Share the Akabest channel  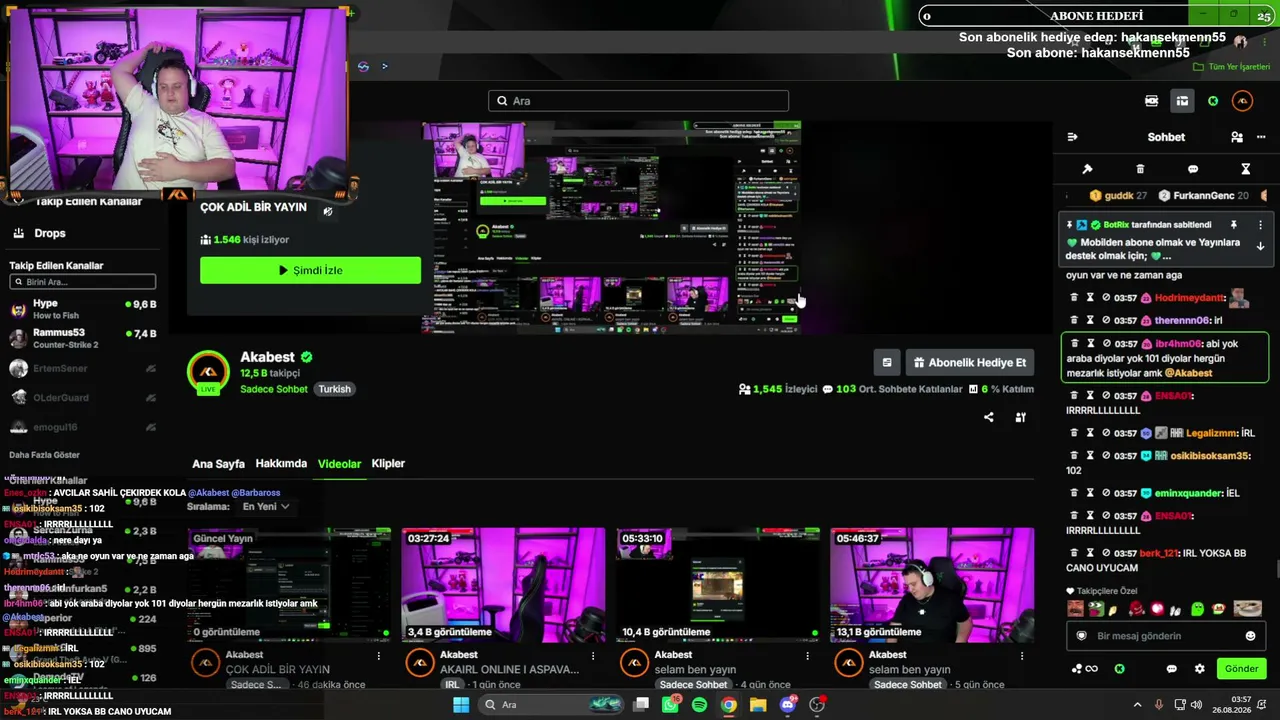(x=989, y=417)
